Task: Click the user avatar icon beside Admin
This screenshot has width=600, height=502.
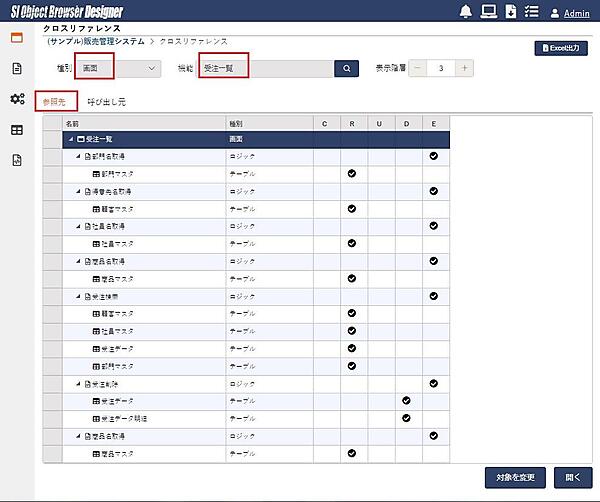Action: click(554, 13)
